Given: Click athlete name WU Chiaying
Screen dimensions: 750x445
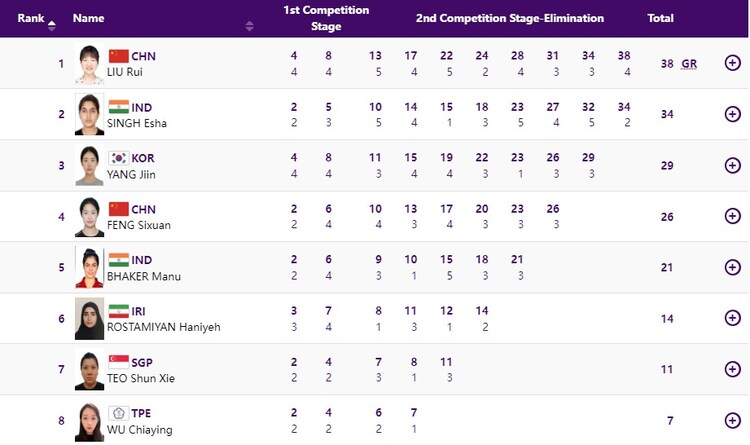Looking at the screenshot, I should (x=136, y=428).
